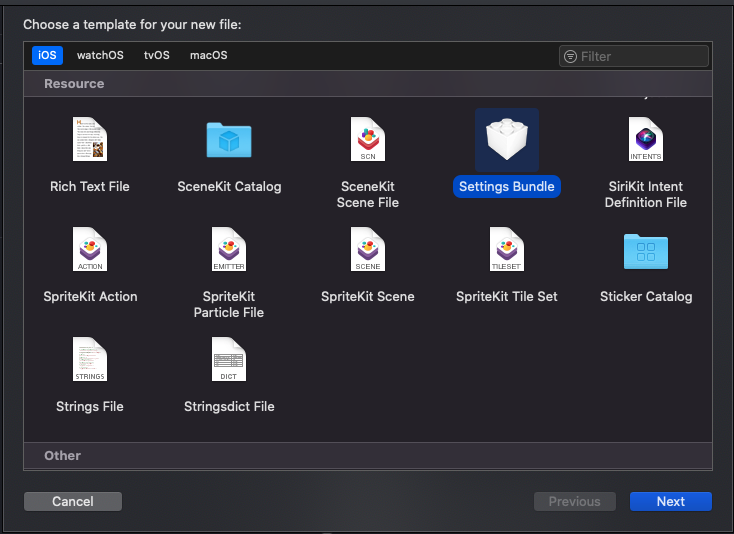734x534 pixels.
Task: Switch to the iOS platform tab
Action: (47, 55)
